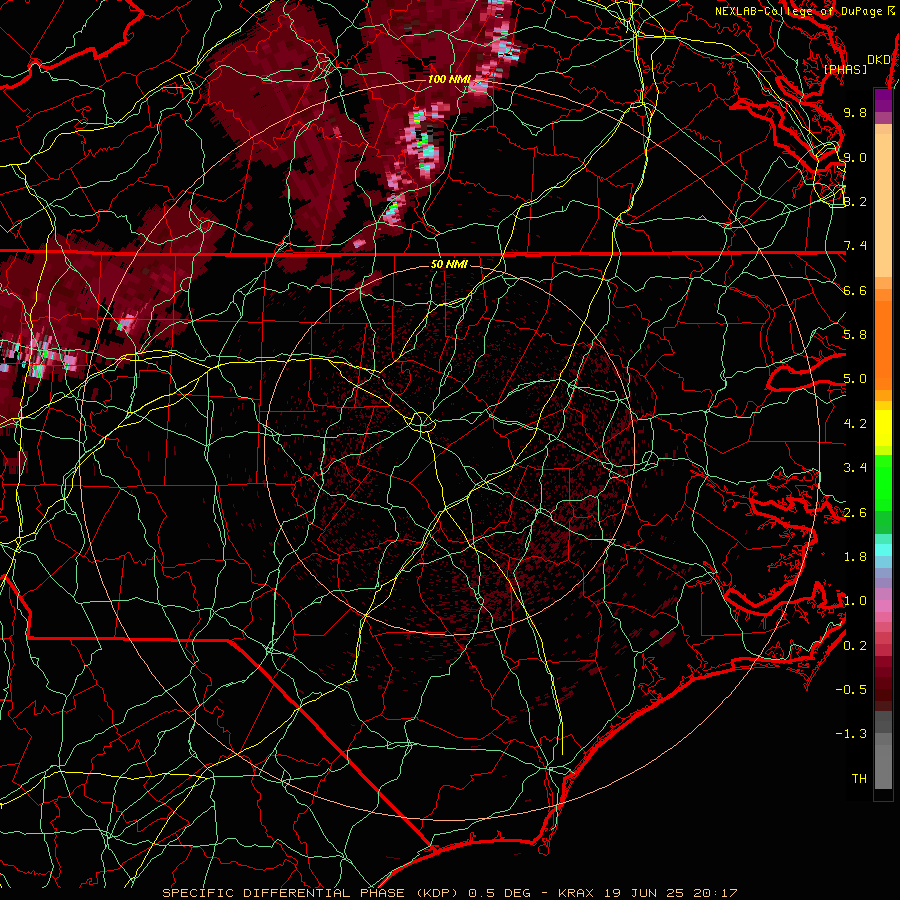Click the 100 NMI range ring label
Screen dimensions: 900x900
coord(449,79)
